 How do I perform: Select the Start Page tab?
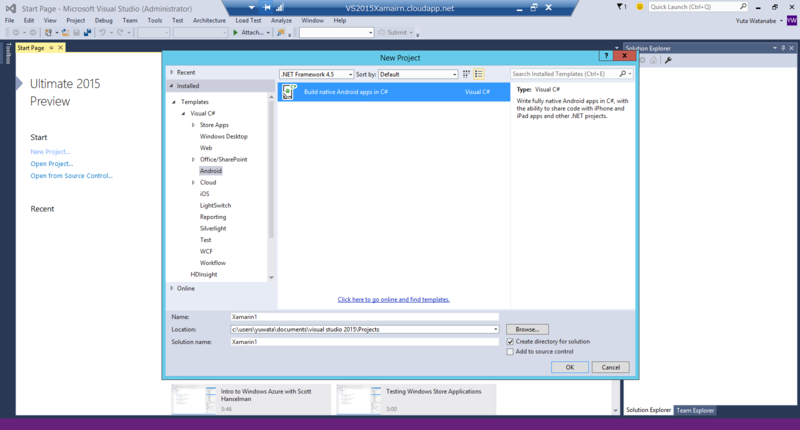(x=31, y=48)
